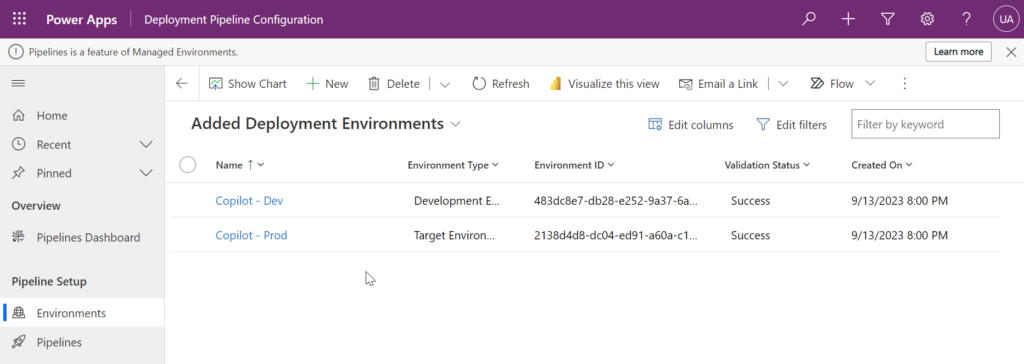Expand the chevron next to Delete
Viewport: 1024px width, 364px height.
pyautogui.click(x=445, y=84)
